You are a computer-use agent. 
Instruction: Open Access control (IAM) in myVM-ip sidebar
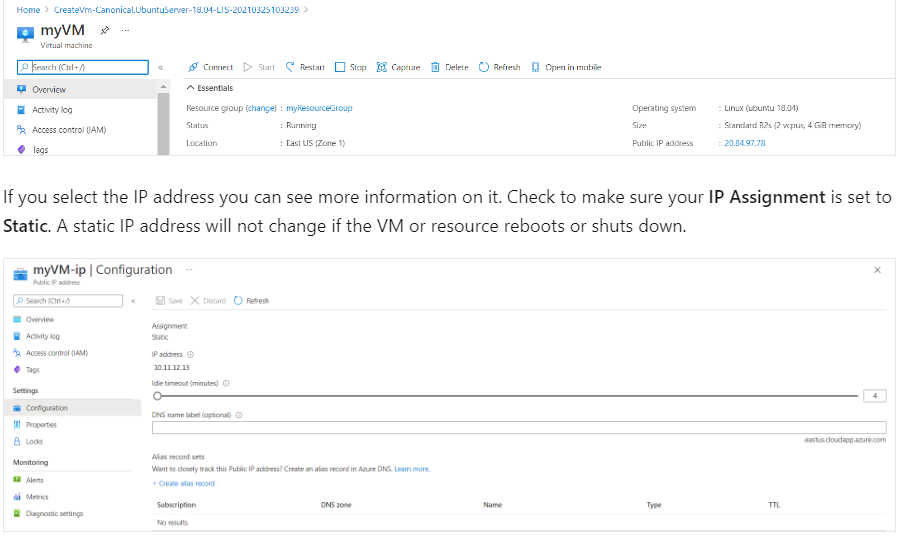point(56,353)
